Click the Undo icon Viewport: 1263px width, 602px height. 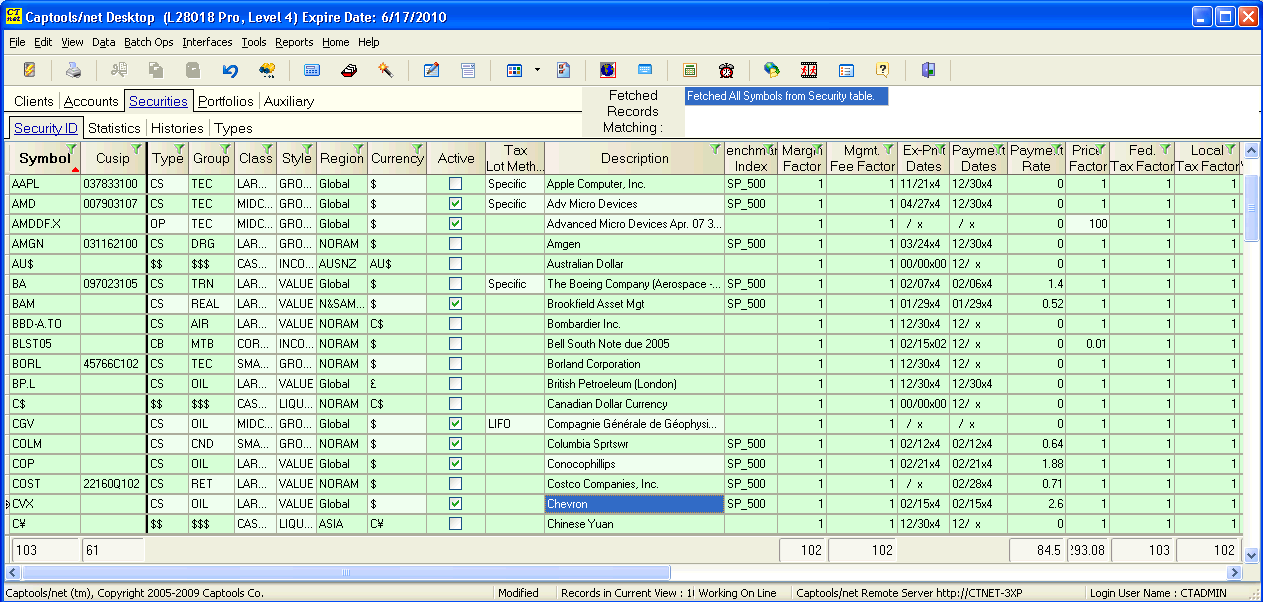tap(229, 70)
